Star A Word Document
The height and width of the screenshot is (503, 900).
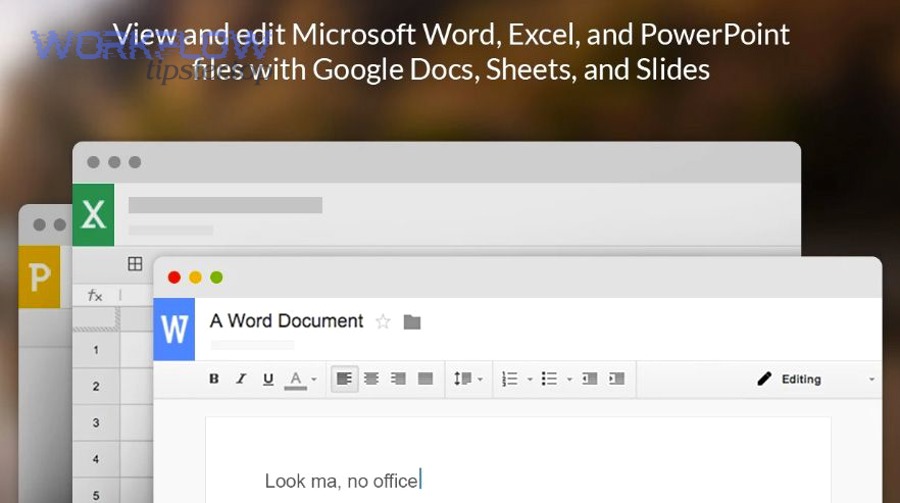[383, 322]
